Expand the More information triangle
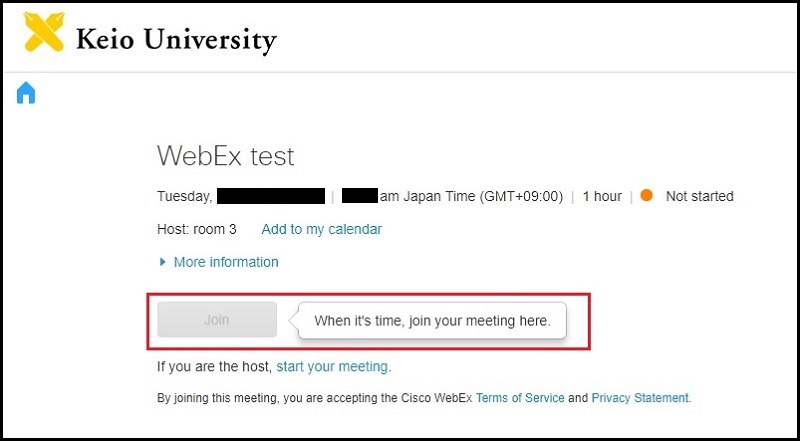Screen dimensions: 800x442 (163, 262)
